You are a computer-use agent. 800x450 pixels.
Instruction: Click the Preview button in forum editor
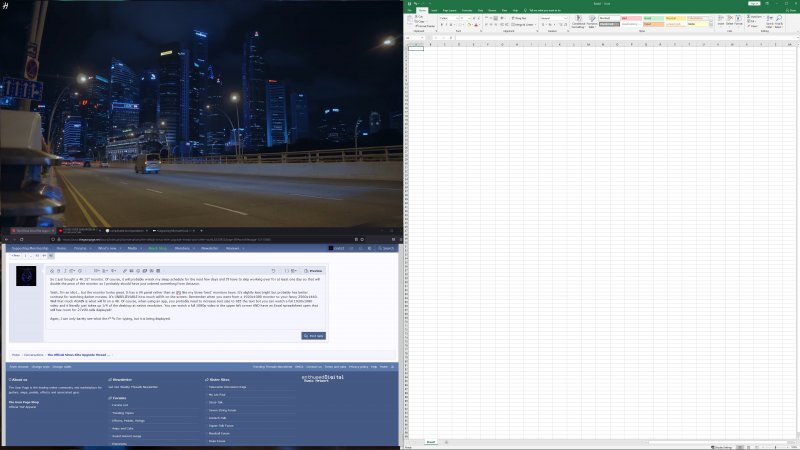[313, 271]
